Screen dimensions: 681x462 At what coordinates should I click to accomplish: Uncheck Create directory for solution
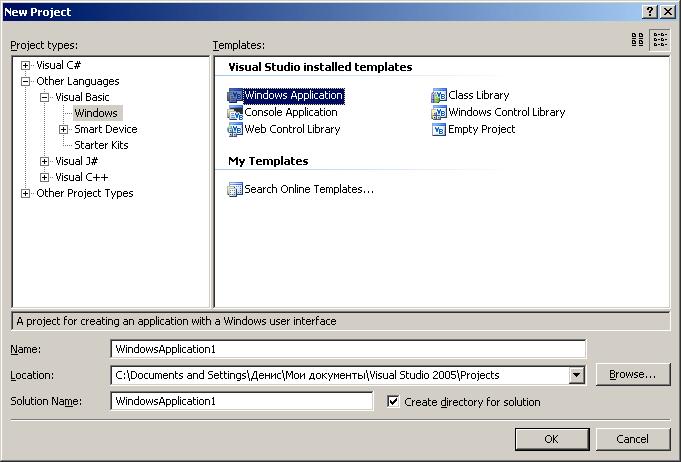tap(393, 402)
